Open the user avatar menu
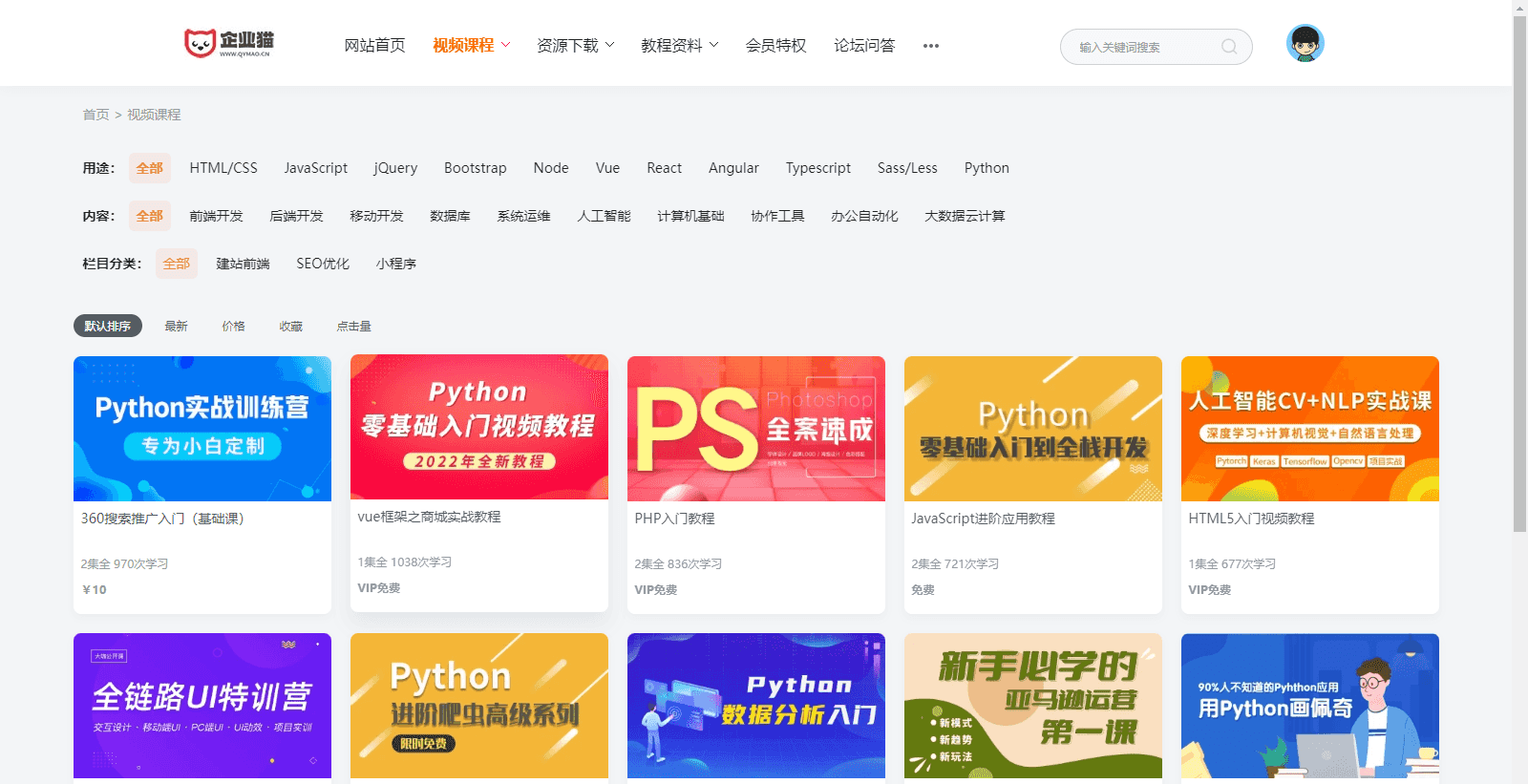 pos(1305,43)
